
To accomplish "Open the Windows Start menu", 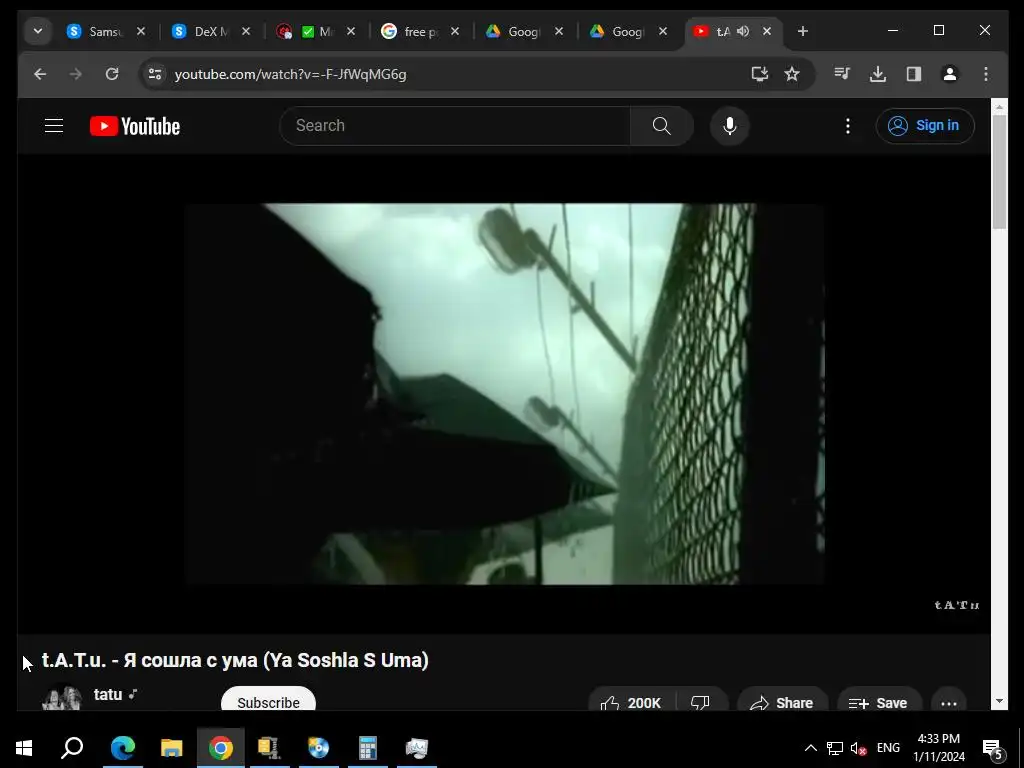I will 24,747.
